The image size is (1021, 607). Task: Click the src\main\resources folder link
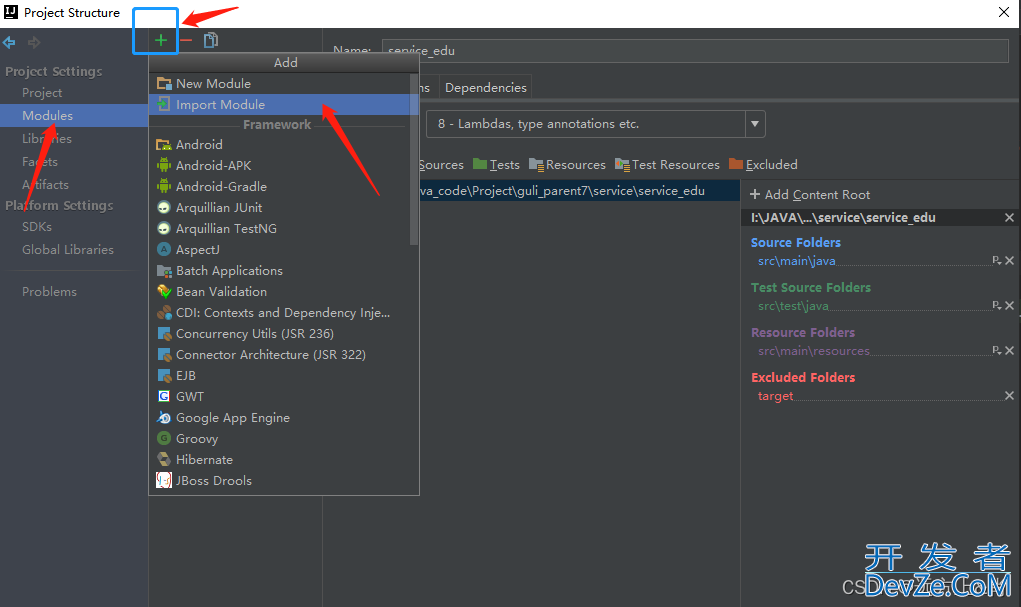tap(813, 351)
